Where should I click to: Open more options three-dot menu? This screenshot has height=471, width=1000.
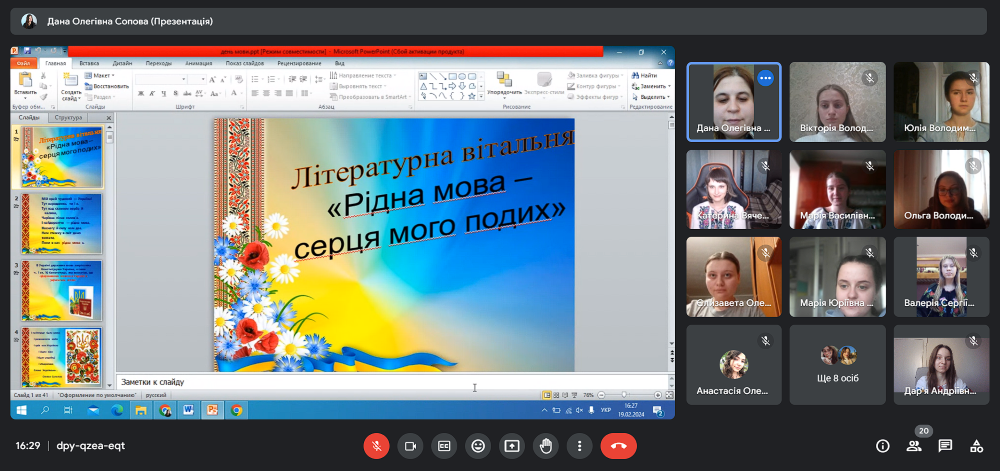(x=580, y=446)
